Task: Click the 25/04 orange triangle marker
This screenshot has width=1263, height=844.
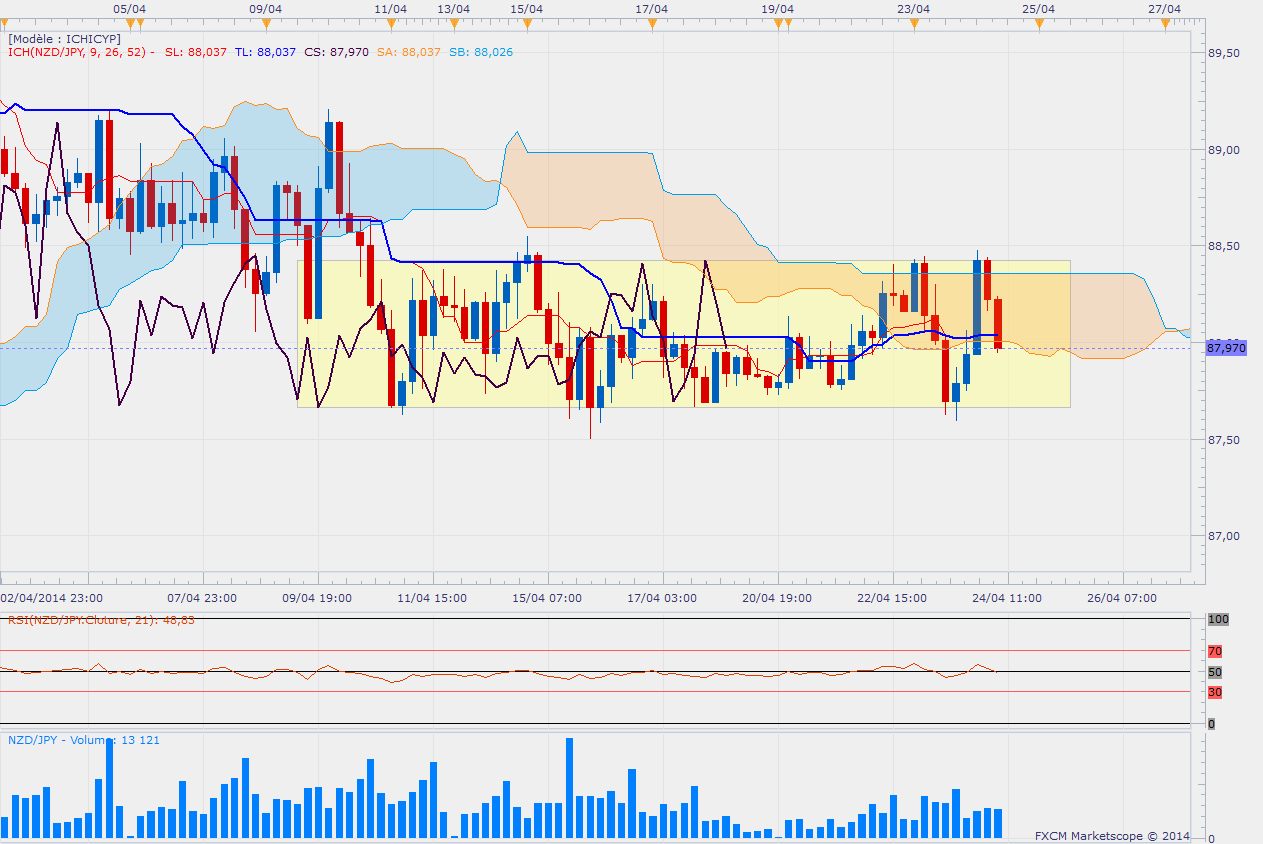Action: pos(1039,24)
